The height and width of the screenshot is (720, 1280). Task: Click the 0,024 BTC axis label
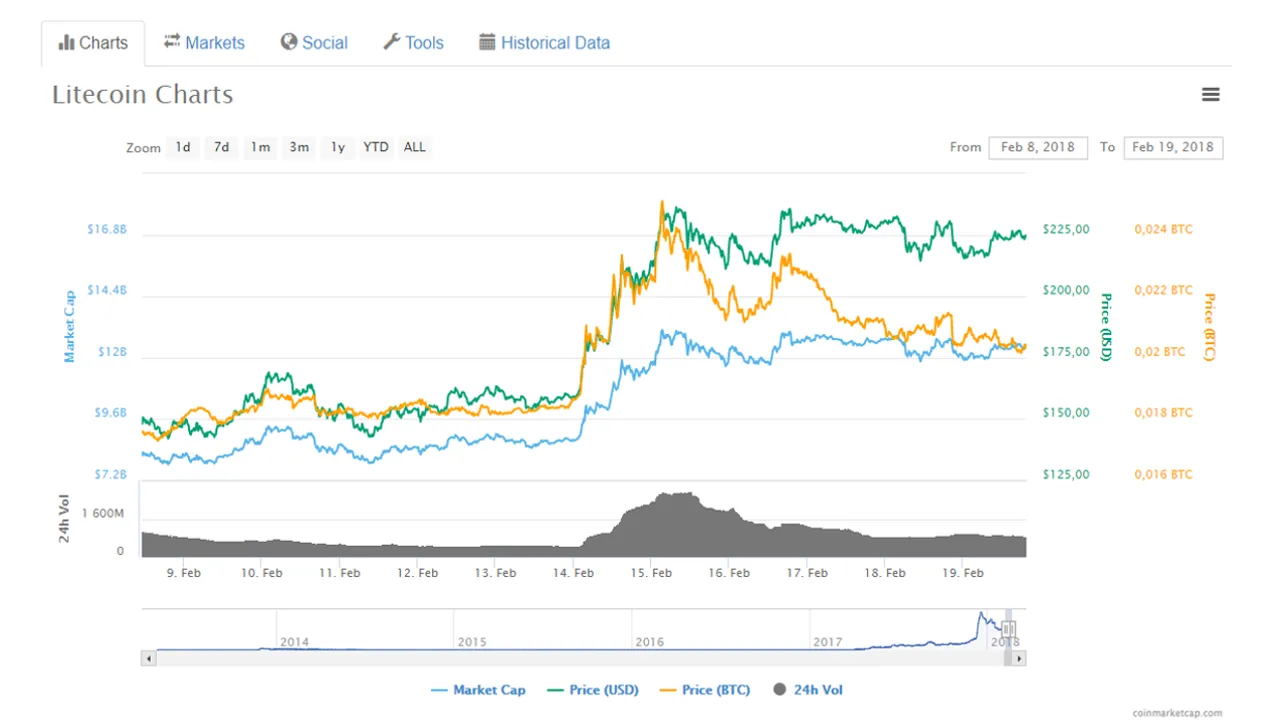pos(1164,229)
